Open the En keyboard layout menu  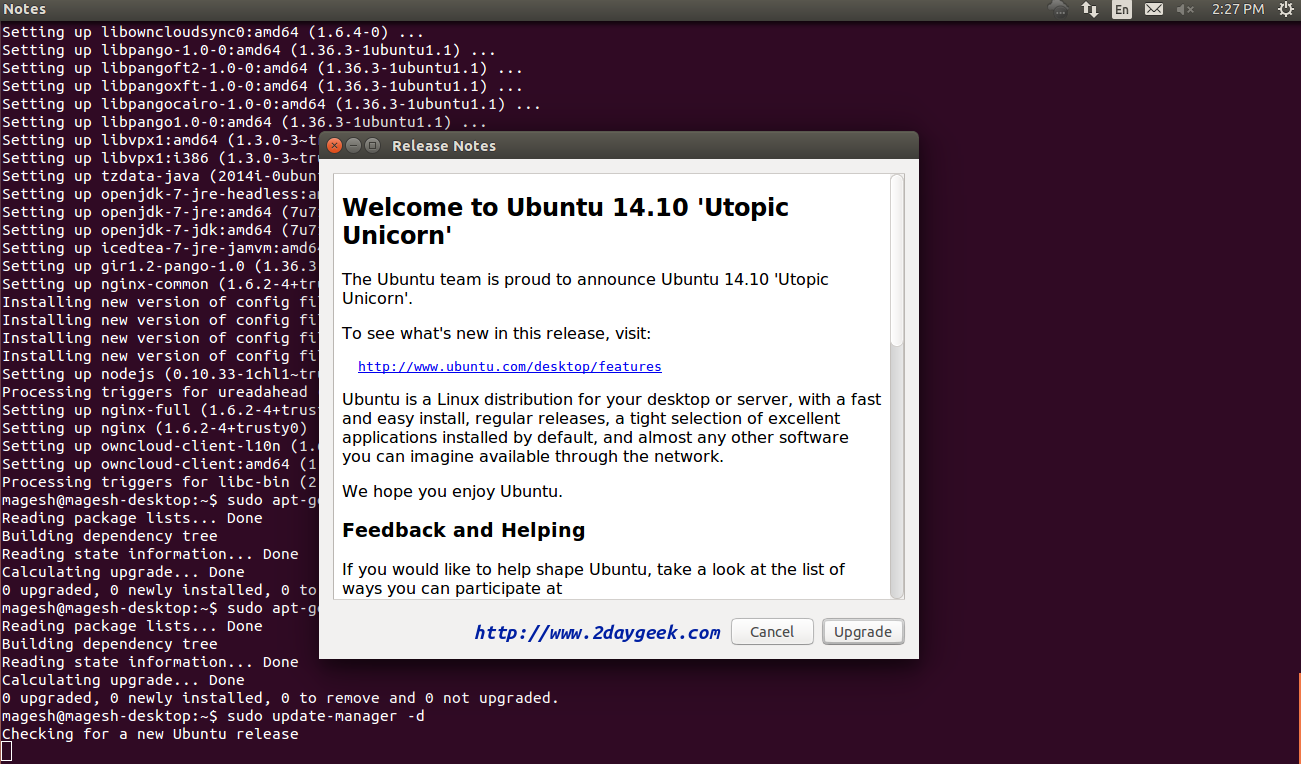1122,9
